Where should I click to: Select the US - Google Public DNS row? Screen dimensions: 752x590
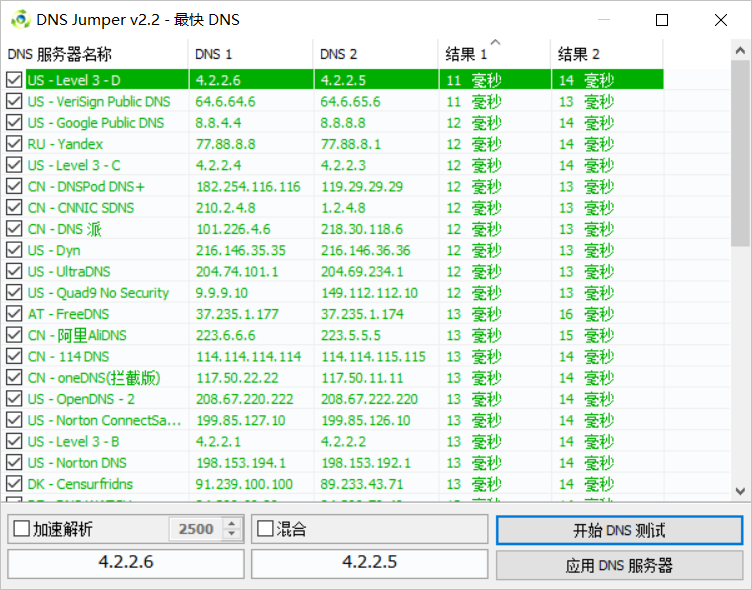tap(335, 122)
